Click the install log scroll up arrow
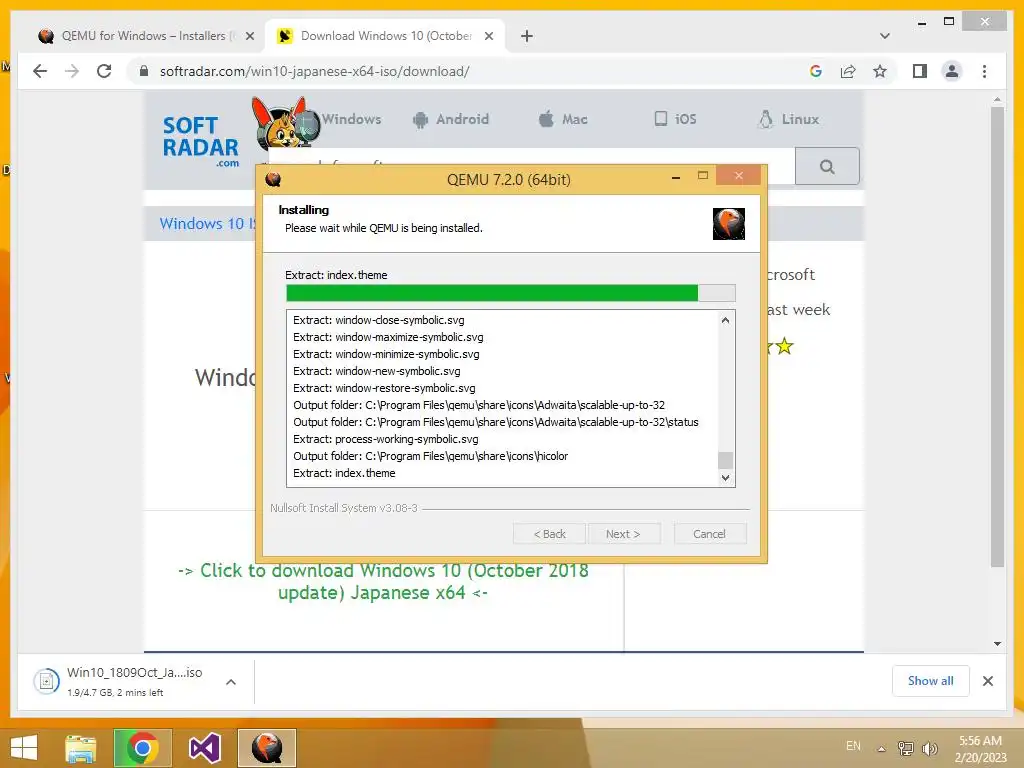Viewport: 1024px width, 768px height. coord(725,320)
